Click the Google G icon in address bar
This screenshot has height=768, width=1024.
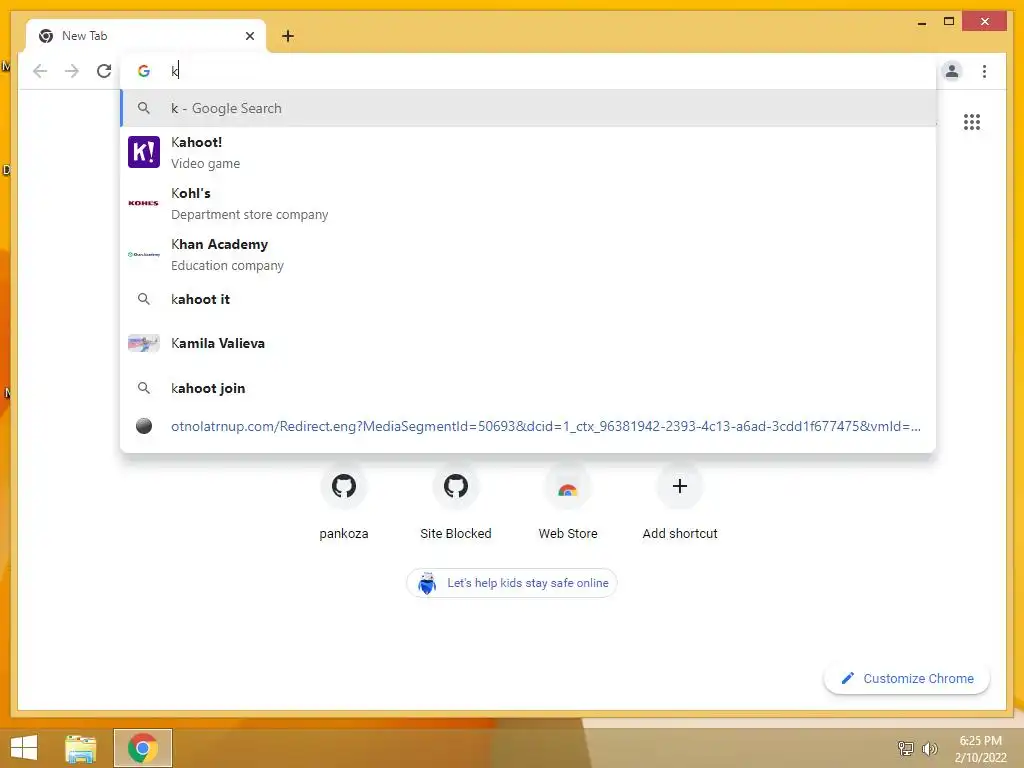click(144, 71)
